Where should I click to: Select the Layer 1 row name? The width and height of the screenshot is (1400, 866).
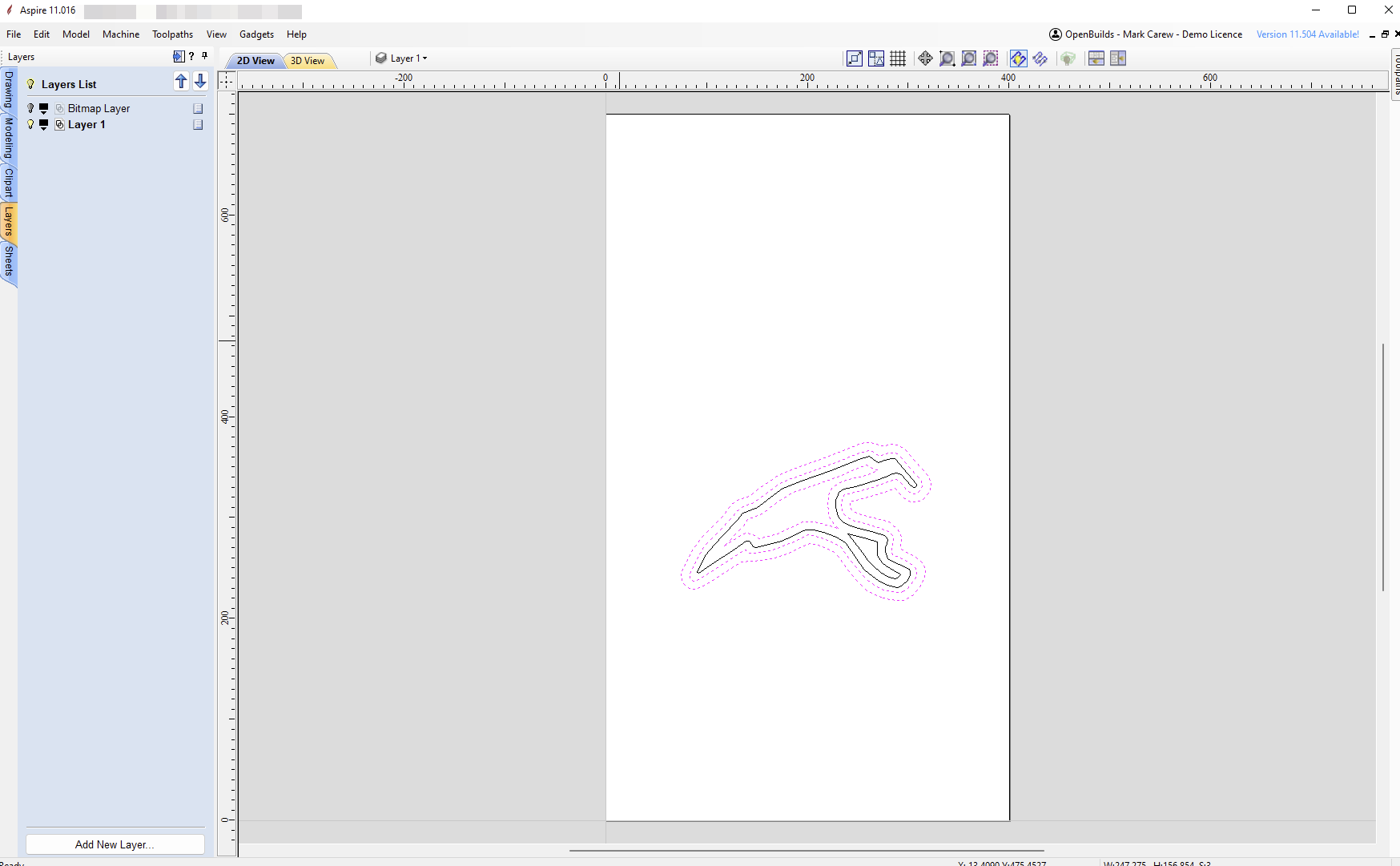pyautogui.click(x=86, y=124)
